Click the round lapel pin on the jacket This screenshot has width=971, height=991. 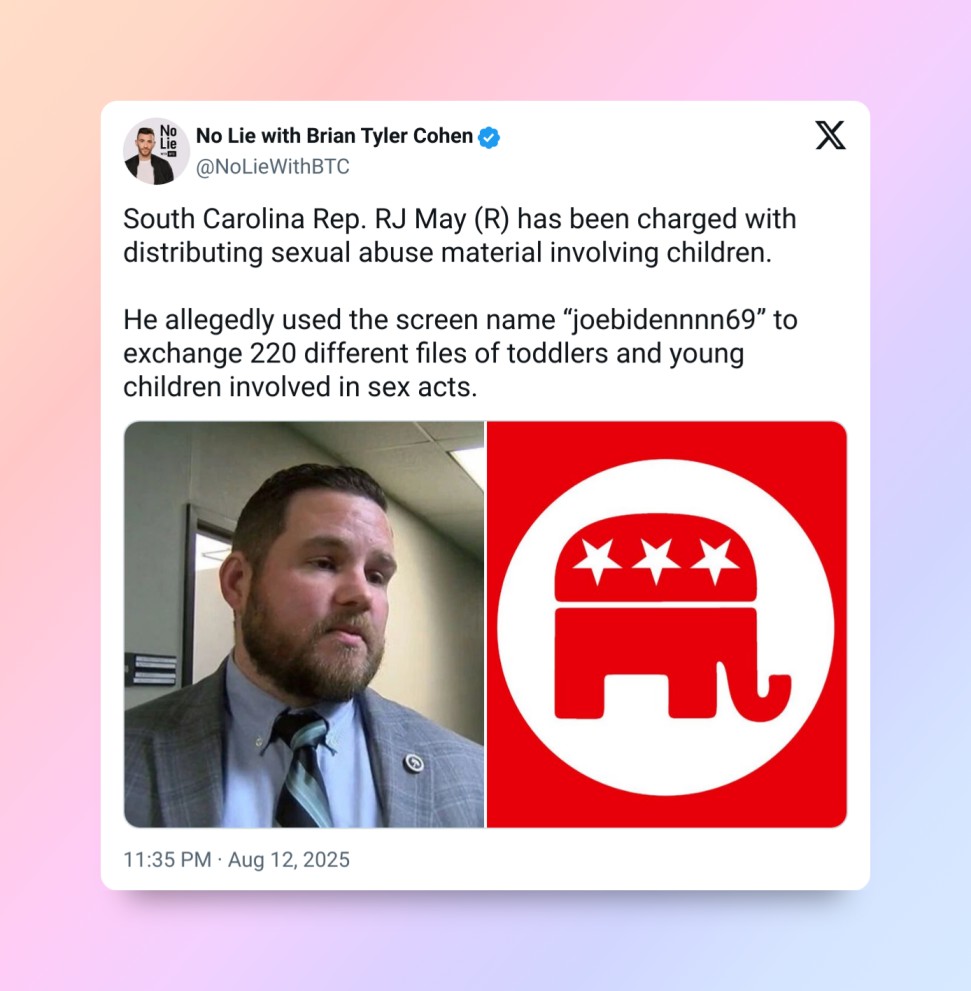pos(412,763)
